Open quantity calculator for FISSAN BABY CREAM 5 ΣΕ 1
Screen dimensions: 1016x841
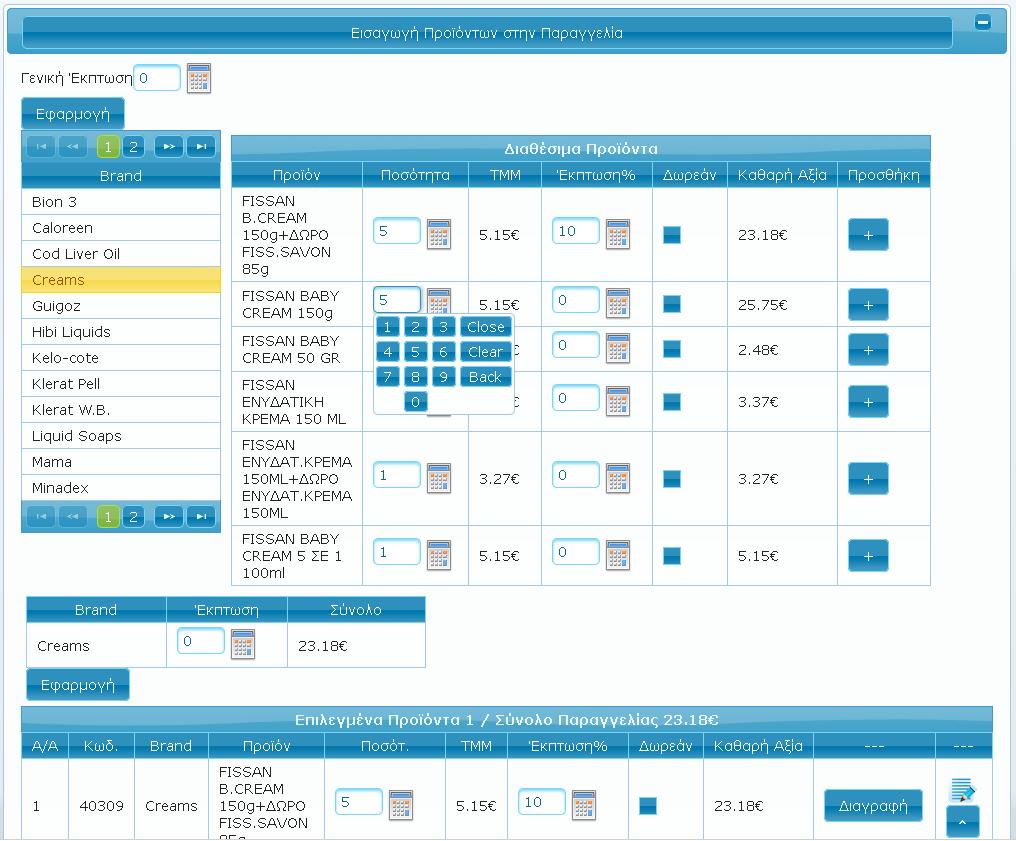pos(439,555)
